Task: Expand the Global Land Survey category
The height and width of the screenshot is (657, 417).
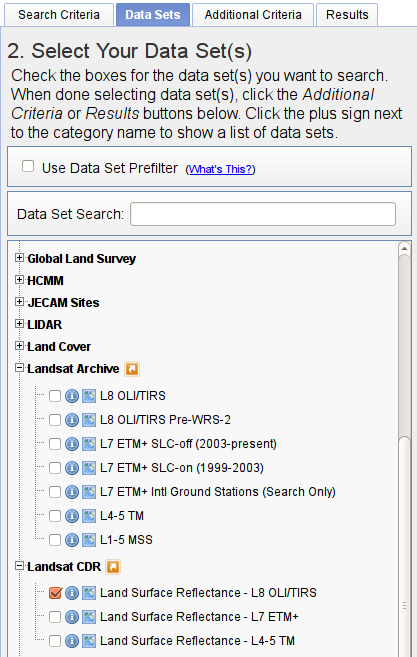Action: [x=19, y=258]
